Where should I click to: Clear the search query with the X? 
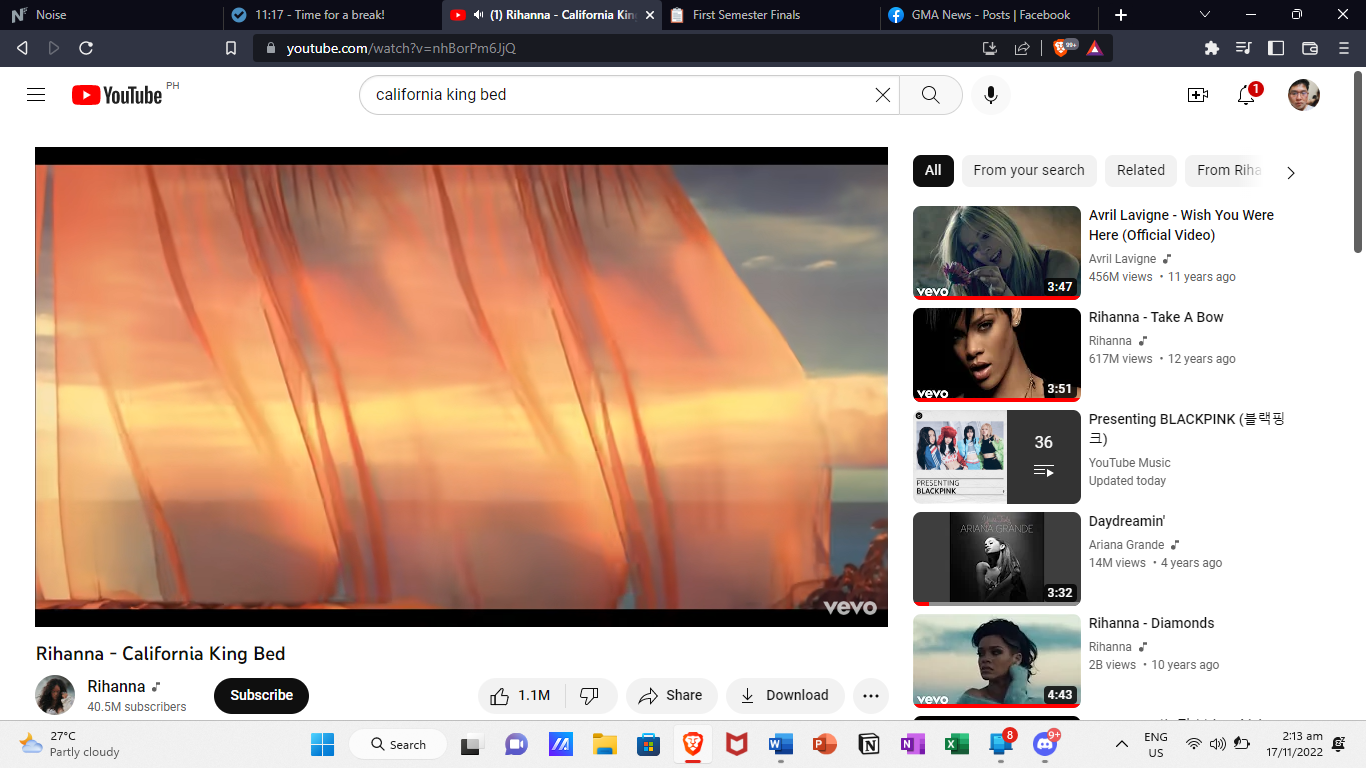(x=883, y=95)
